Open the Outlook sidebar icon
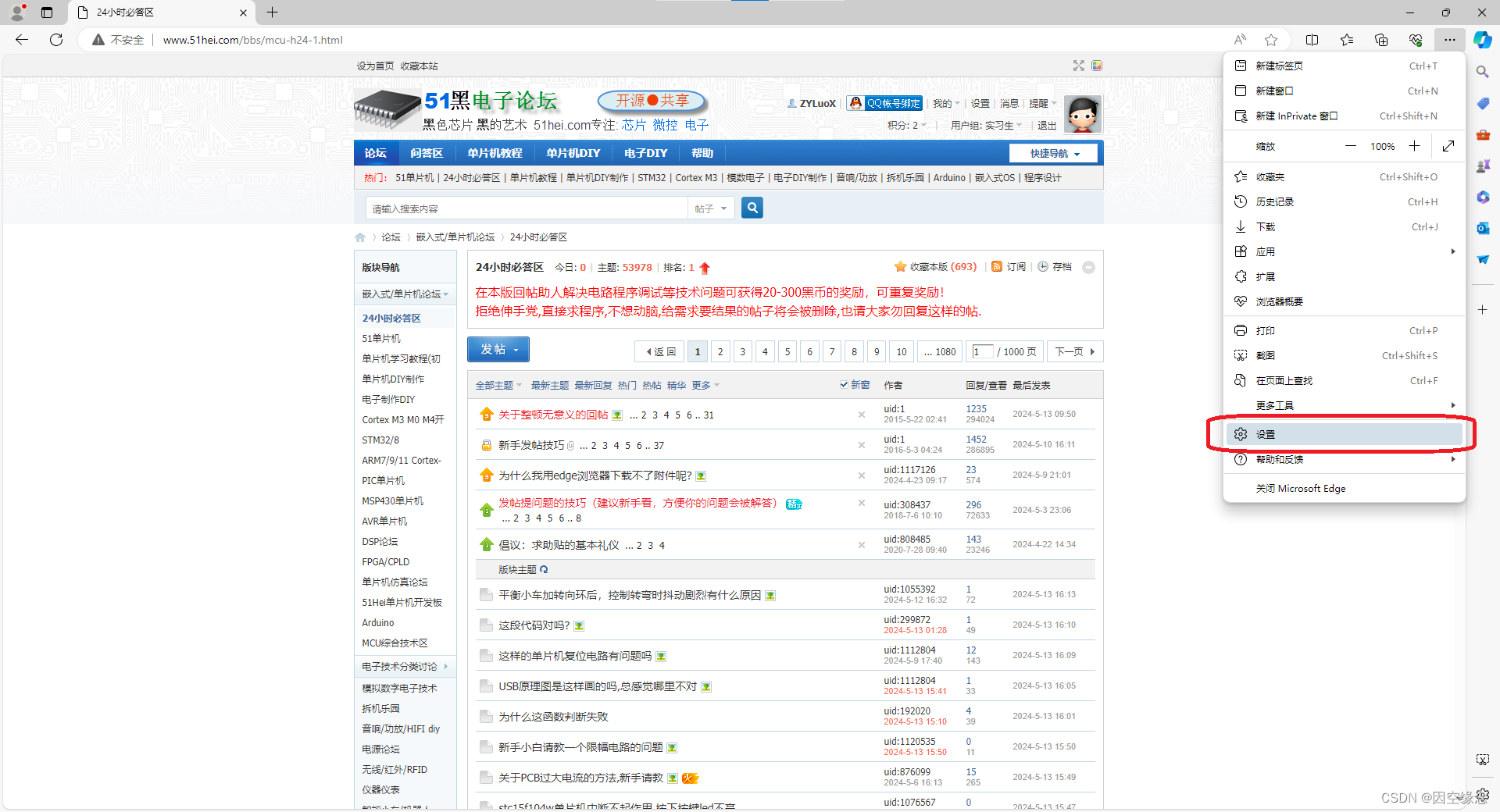The image size is (1500, 812). pyautogui.click(x=1482, y=228)
